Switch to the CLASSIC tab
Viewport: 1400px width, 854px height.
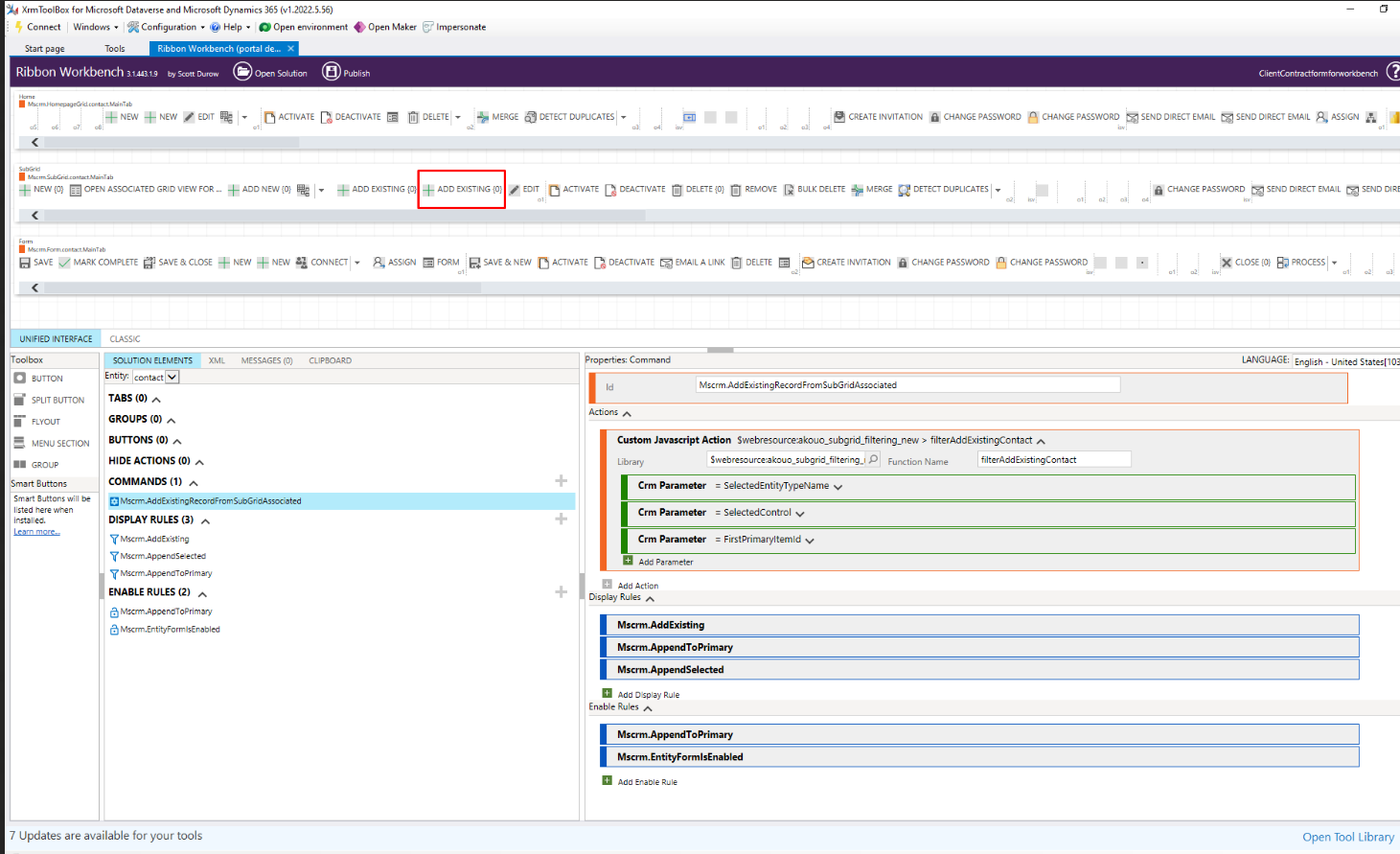(x=125, y=338)
